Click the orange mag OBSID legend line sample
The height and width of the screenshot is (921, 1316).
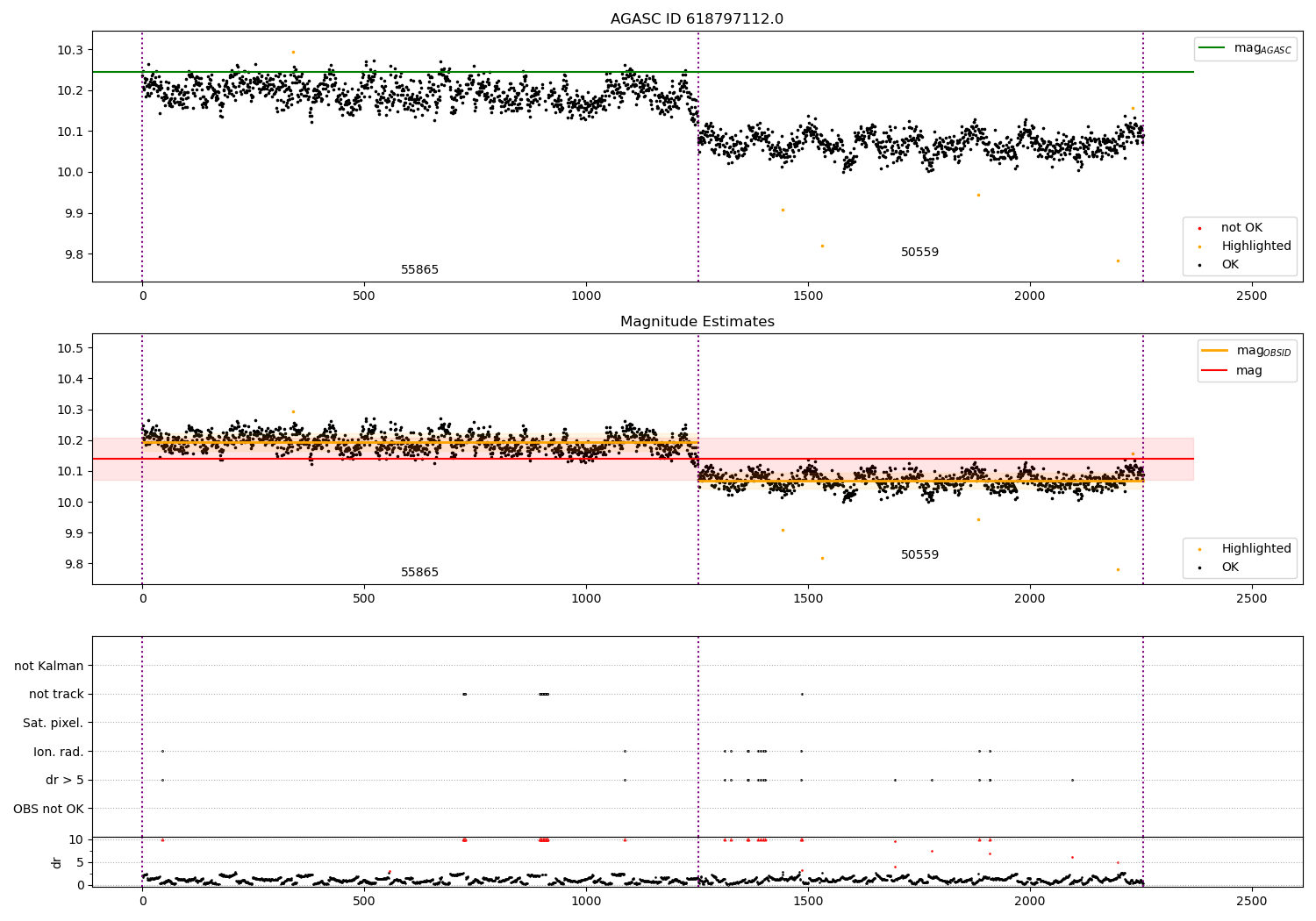pyautogui.click(x=1214, y=351)
